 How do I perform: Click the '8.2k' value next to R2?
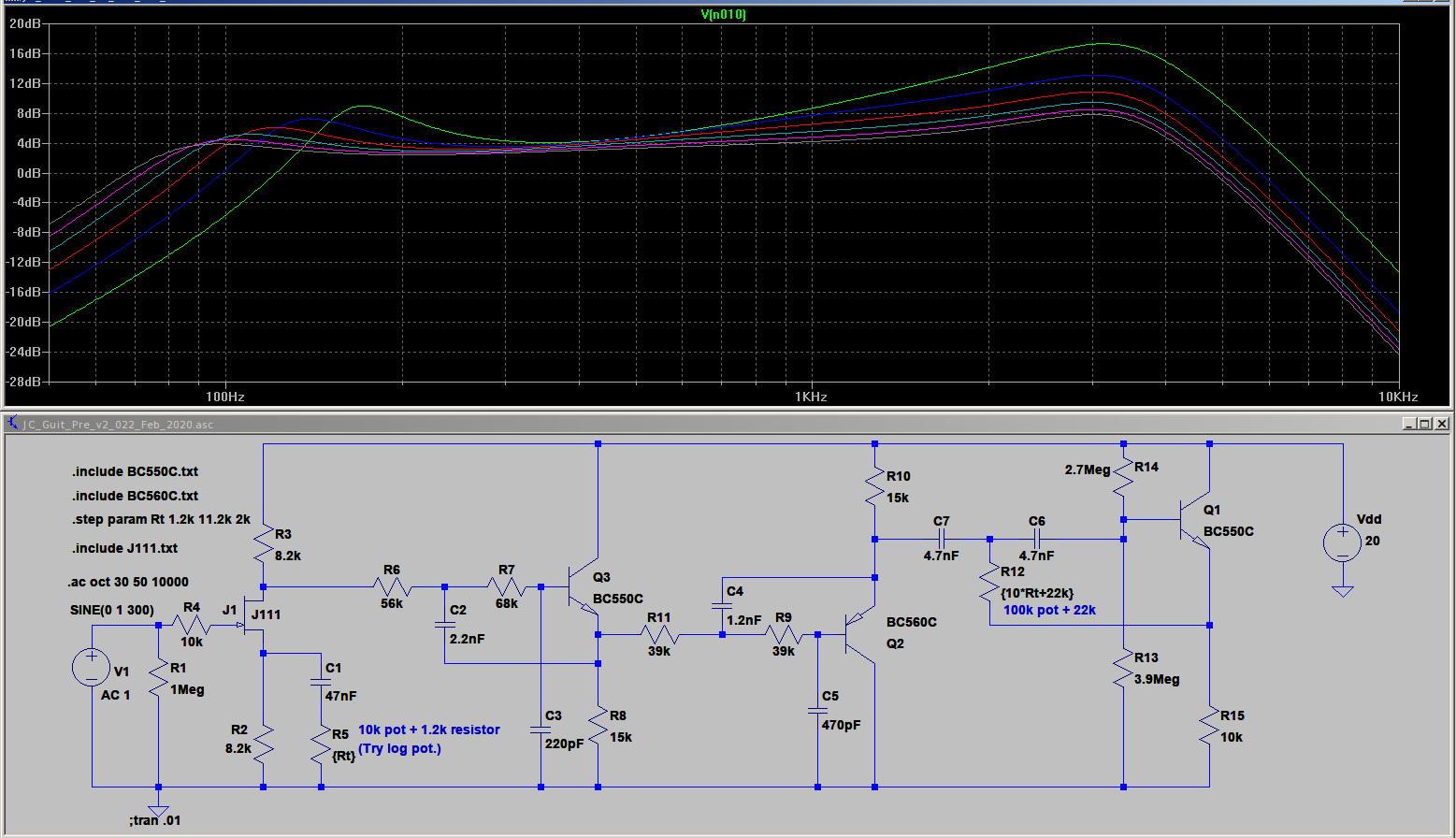pyautogui.click(x=238, y=748)
